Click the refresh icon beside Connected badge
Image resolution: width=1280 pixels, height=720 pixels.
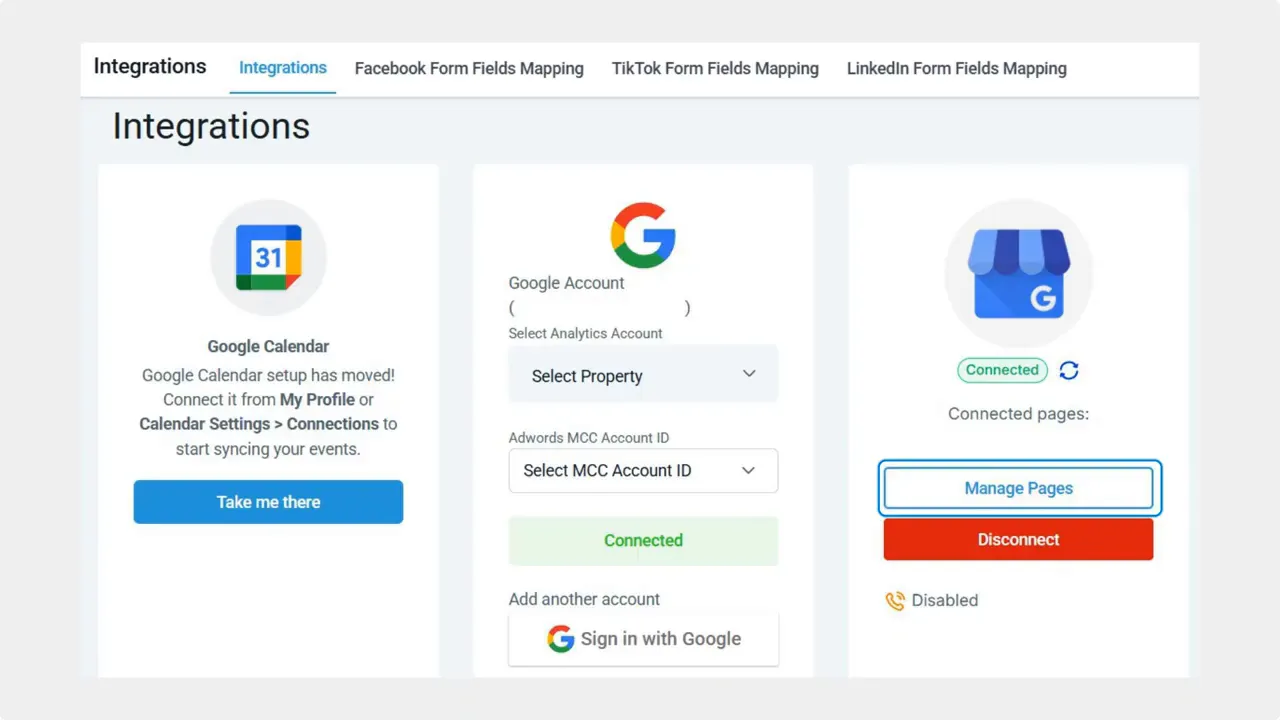coord(1069,370)
